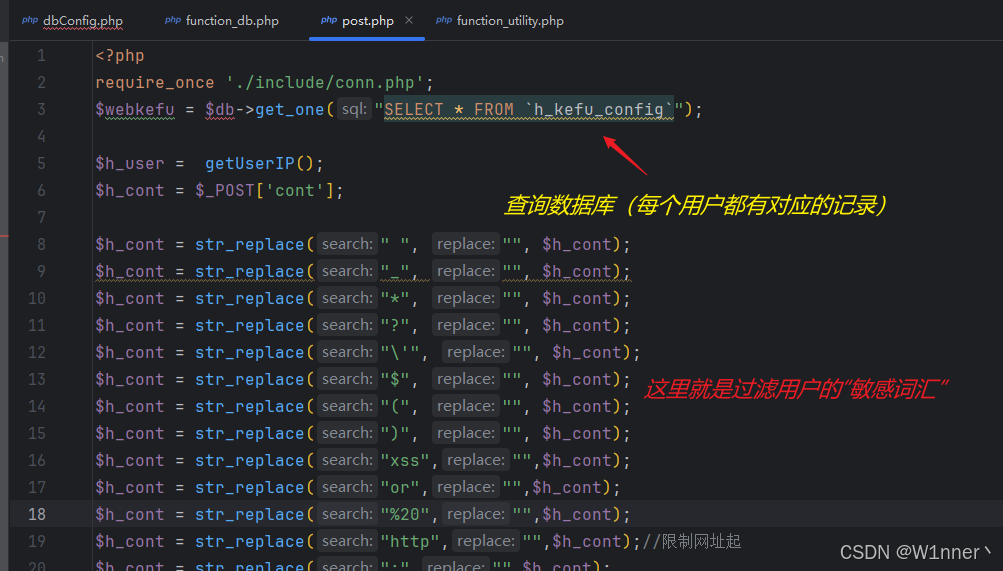1003x571 pixels.
Task: Click the $h_user variable on line 5
Action: click(130, 164)
